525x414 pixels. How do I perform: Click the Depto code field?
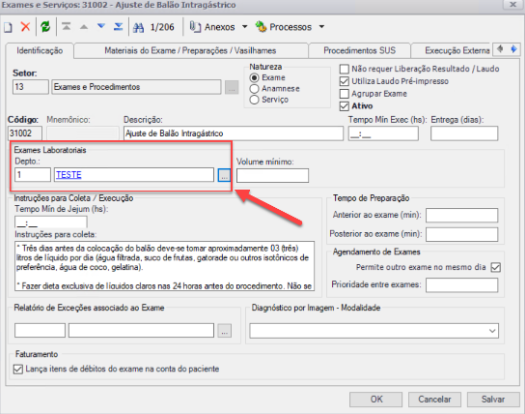[32, 175]
